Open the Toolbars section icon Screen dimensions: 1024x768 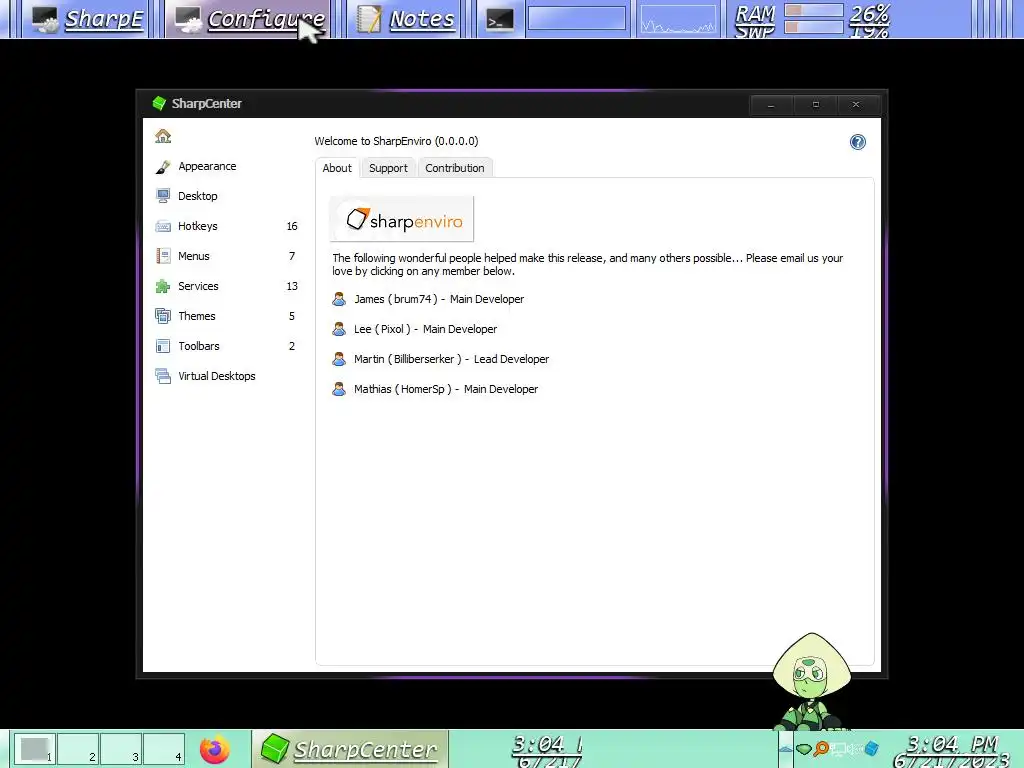click(163, 346)
